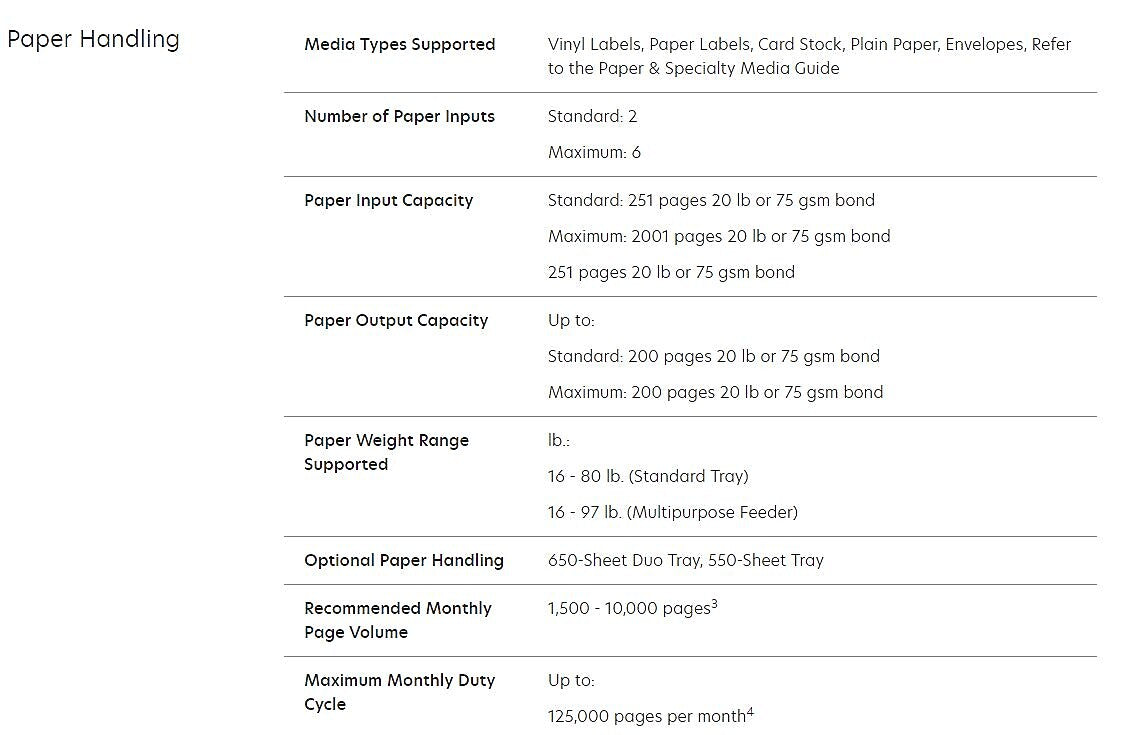This screenshot has width=1122, height=735.
Task: Click the Paper Output Capacity label
Action: pyautogui.click(x=396, y=320)
